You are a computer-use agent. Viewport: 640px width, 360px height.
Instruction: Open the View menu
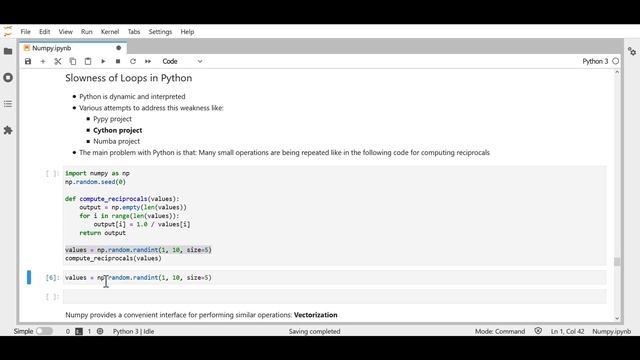click(65, 31)
